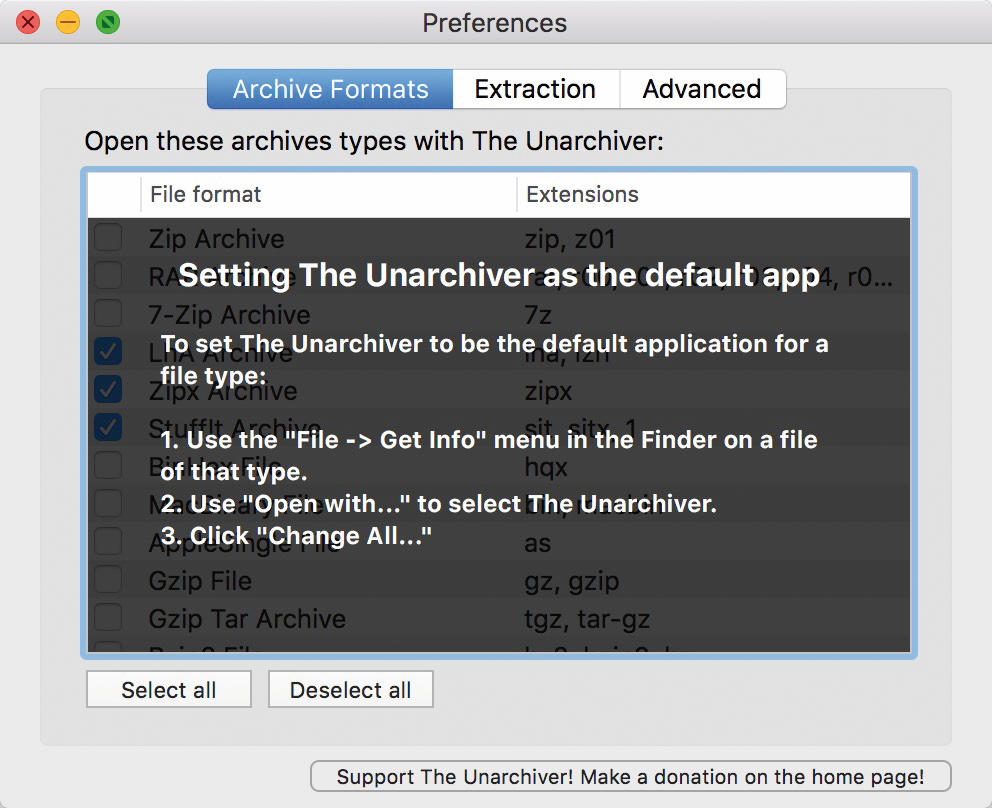This screenshot has height=808, width=992.
Task: Select the Gzip Tar Archive row name
Action: coord(247,619)
